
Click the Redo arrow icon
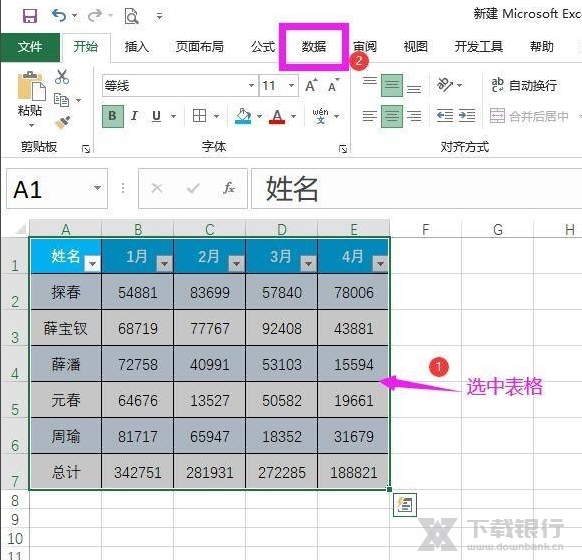(x=95, y=16)
